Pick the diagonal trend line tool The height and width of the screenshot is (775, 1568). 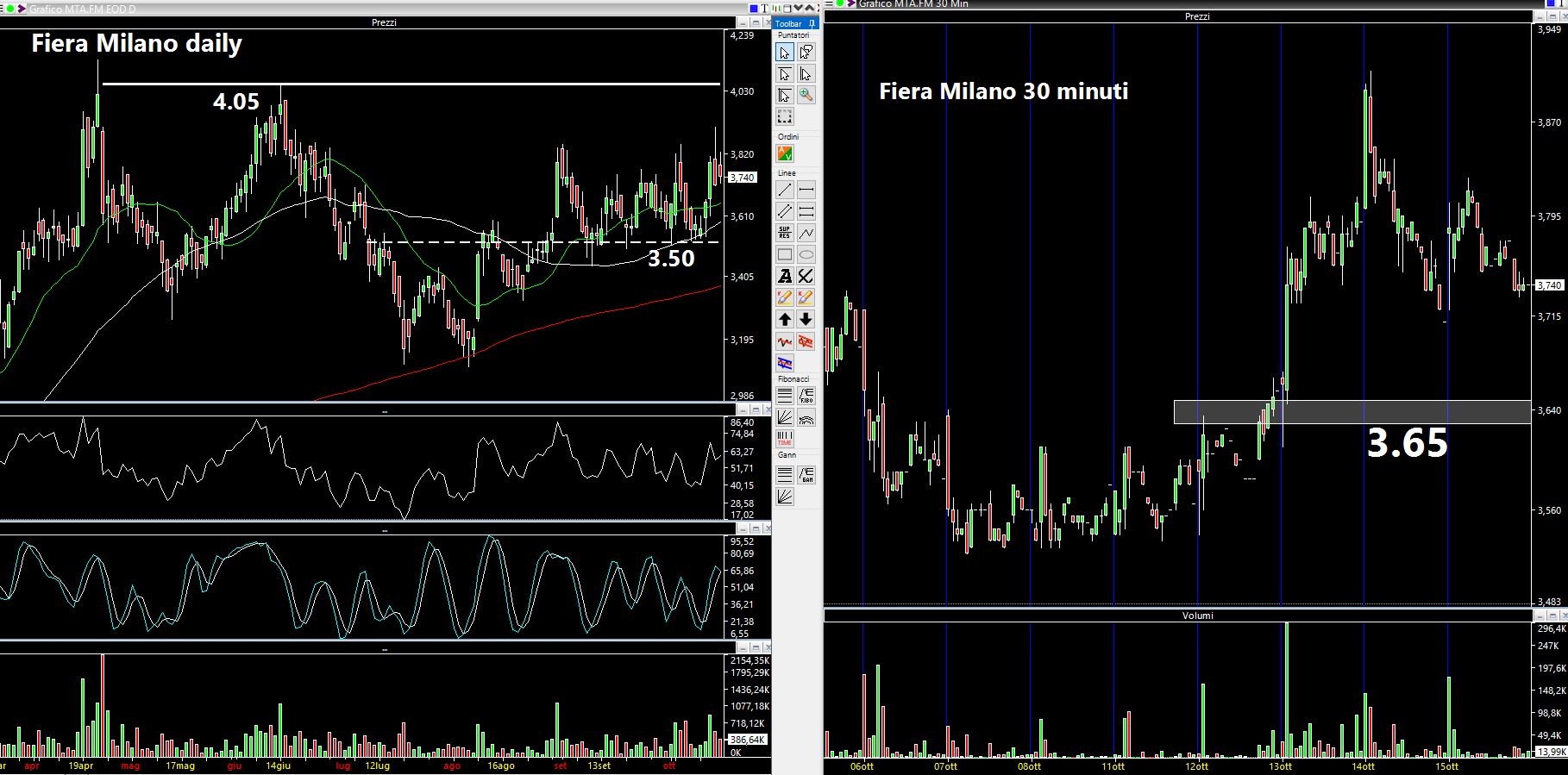tap(785, 190)
